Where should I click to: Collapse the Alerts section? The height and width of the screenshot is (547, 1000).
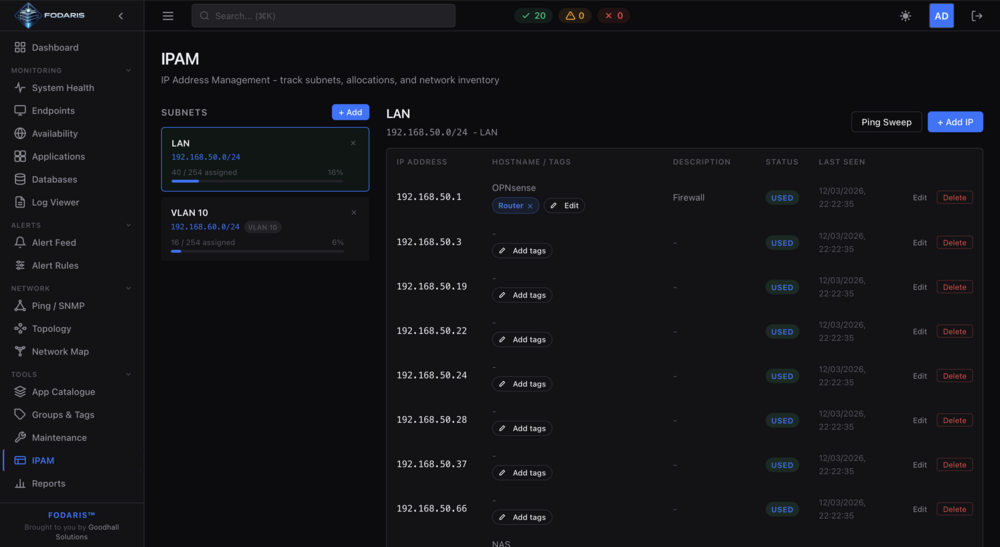click(x=128, y=225)
